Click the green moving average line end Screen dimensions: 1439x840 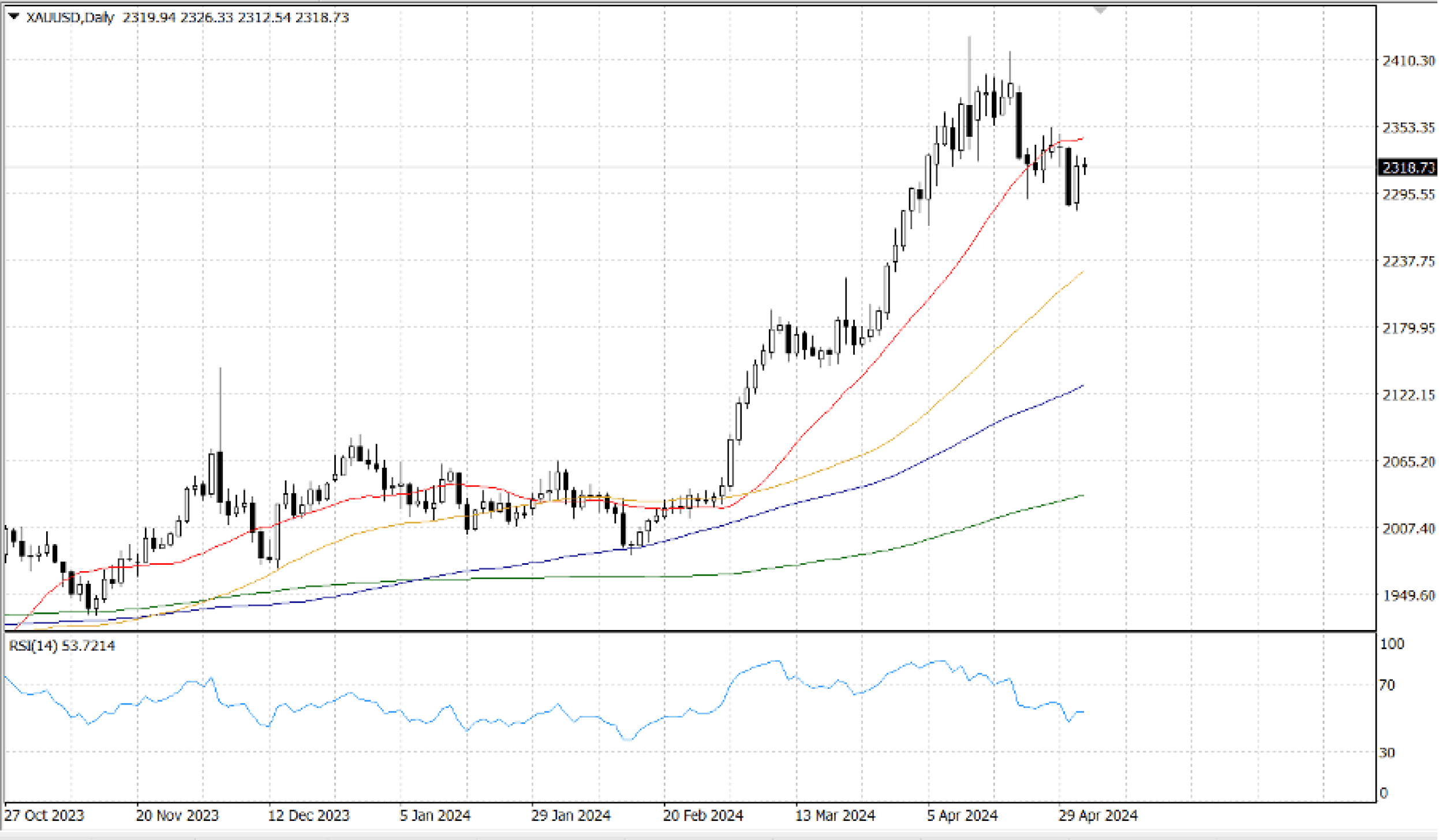(x=1082, y=496)
